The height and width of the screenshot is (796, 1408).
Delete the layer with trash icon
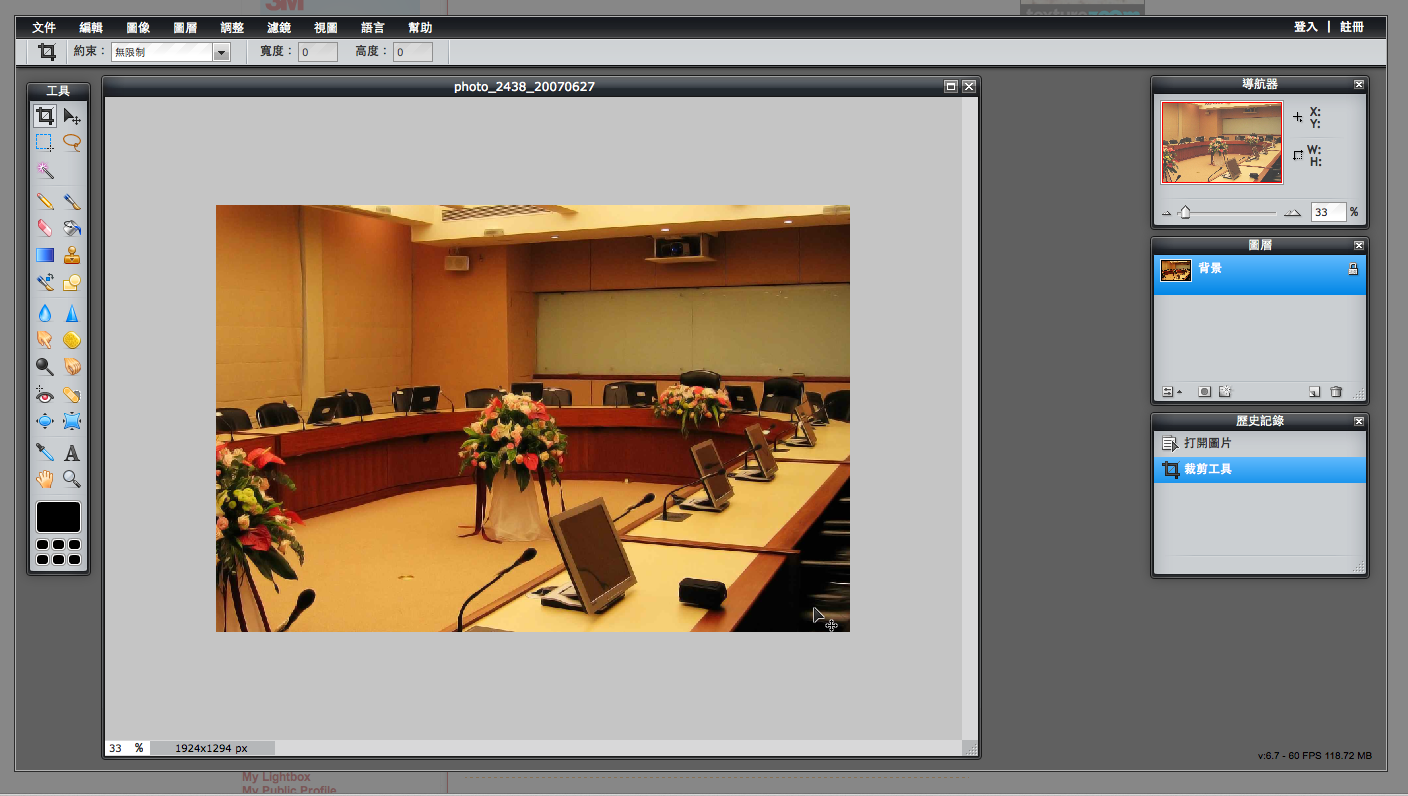pos(1336,391)
